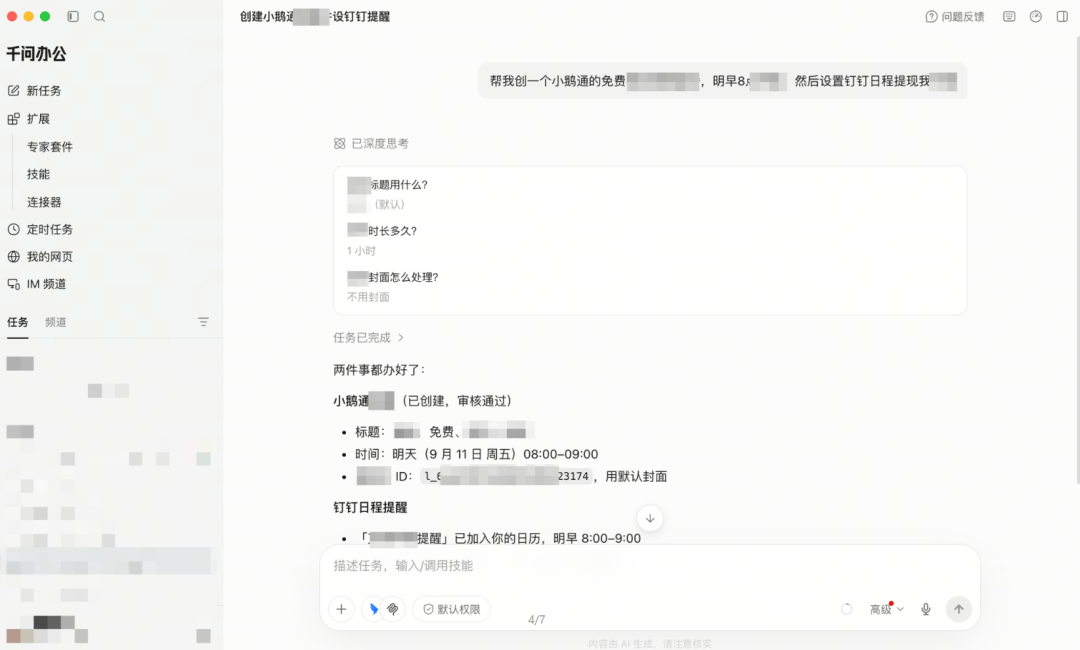
Task: Open search with the magnifier icon
Action: [100, 17]
